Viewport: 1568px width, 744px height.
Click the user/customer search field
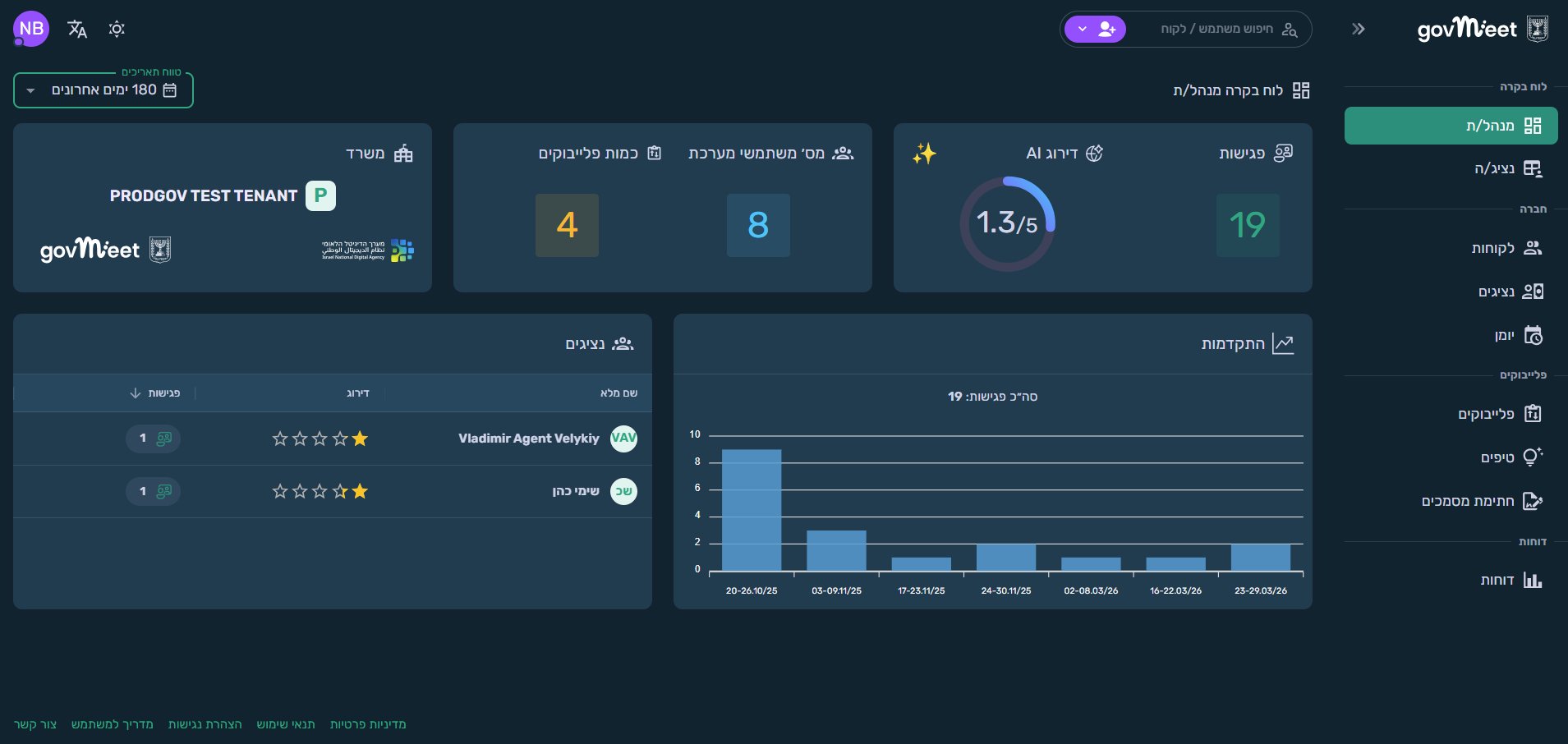click(1217, 30)
